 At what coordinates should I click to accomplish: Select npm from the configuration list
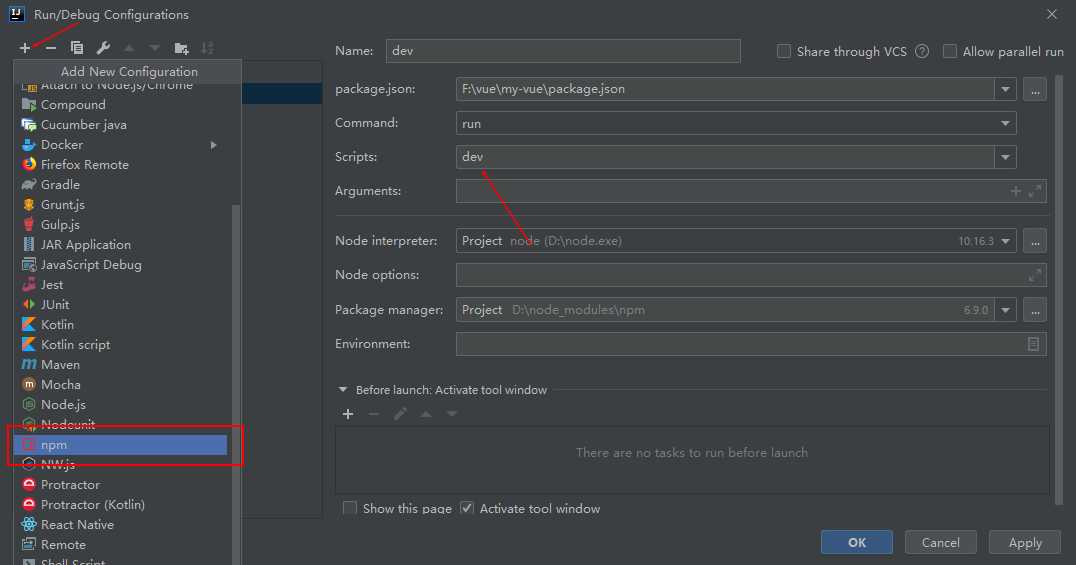coord(120,445)
